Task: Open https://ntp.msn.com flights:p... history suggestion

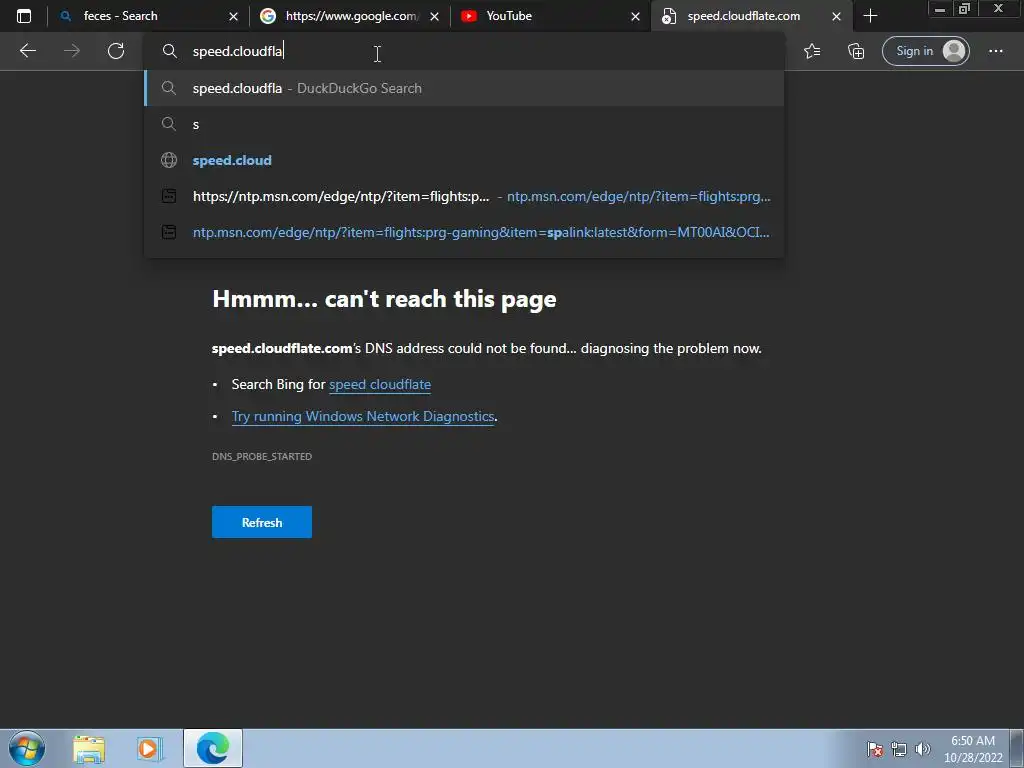Action: pos(464,196)
